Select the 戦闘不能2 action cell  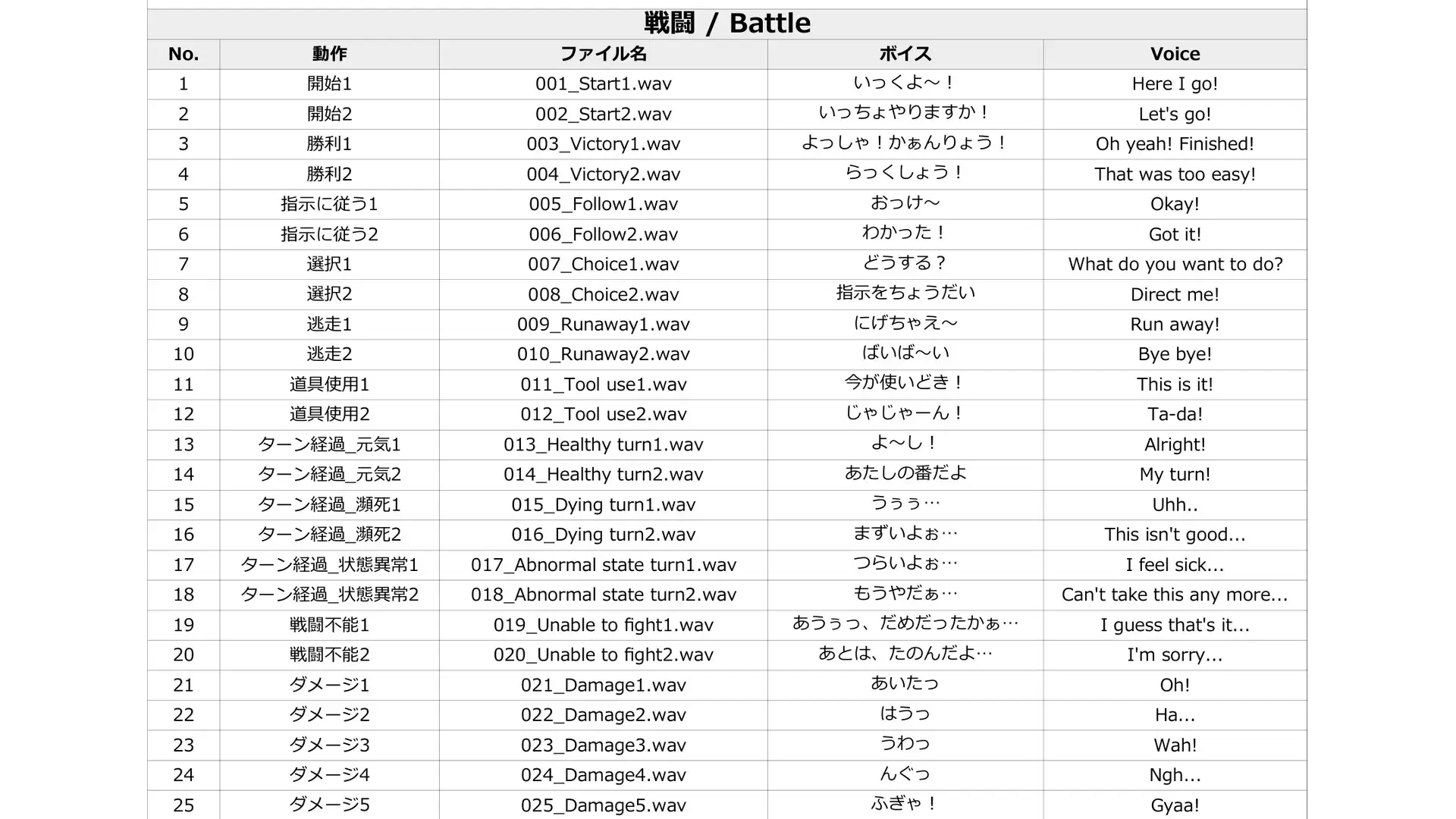tap(329, 654)
